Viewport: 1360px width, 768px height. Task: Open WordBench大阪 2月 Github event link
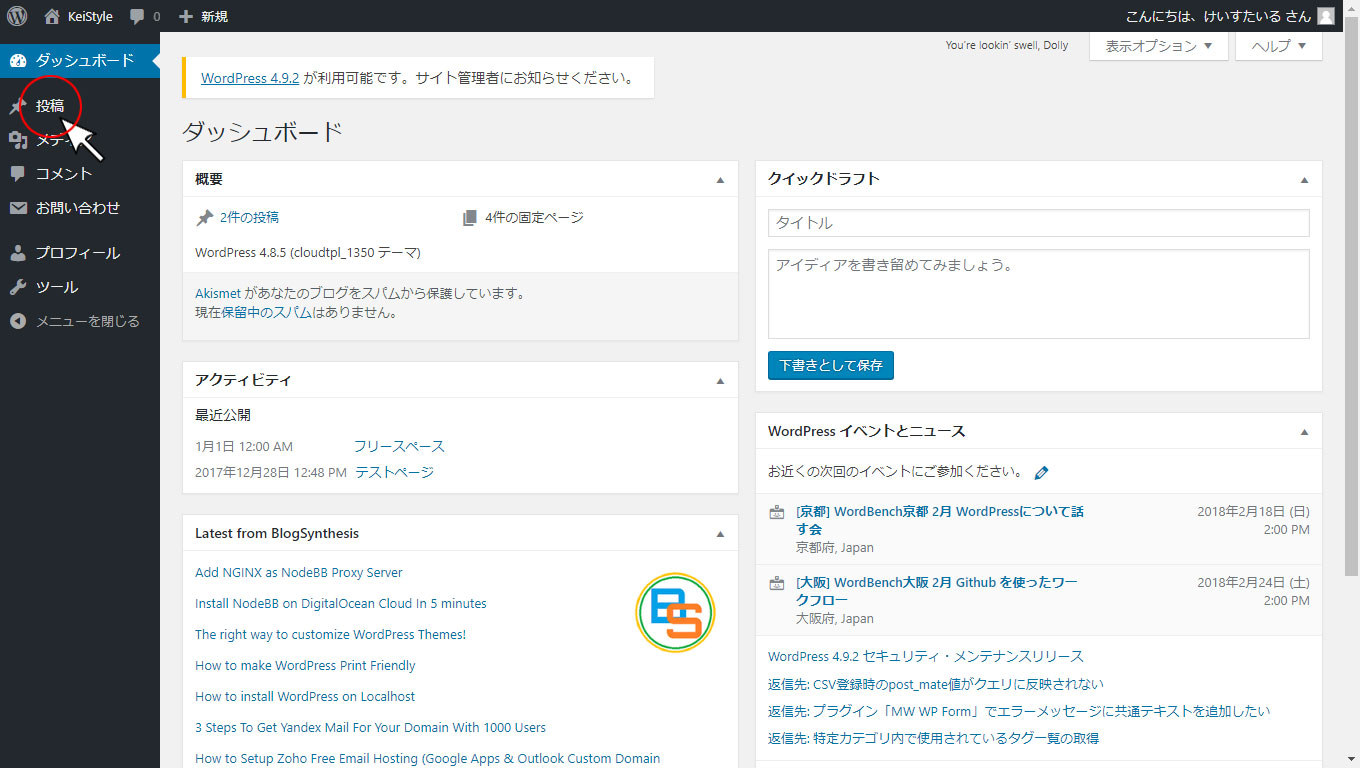(x=937, y=591)
